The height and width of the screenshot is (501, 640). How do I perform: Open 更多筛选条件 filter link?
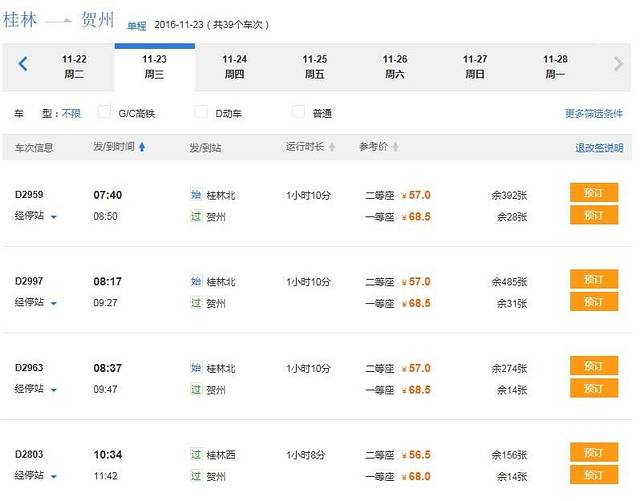click(x=593, y=114)
